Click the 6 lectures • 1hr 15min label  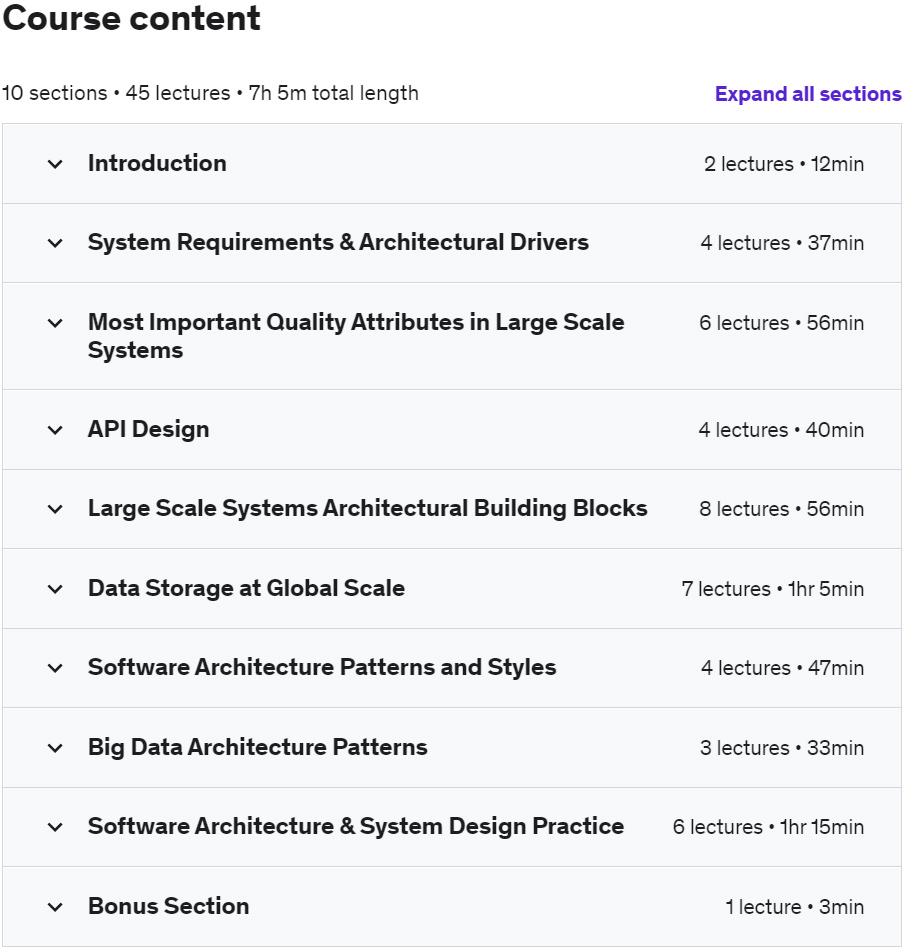tap(768, 827)
